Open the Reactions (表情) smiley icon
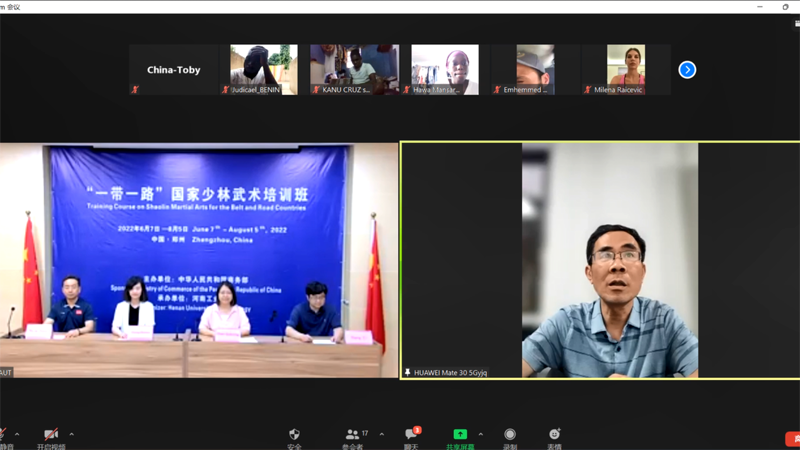The height and width of the screenshot is (450, 800). (554, 435)
